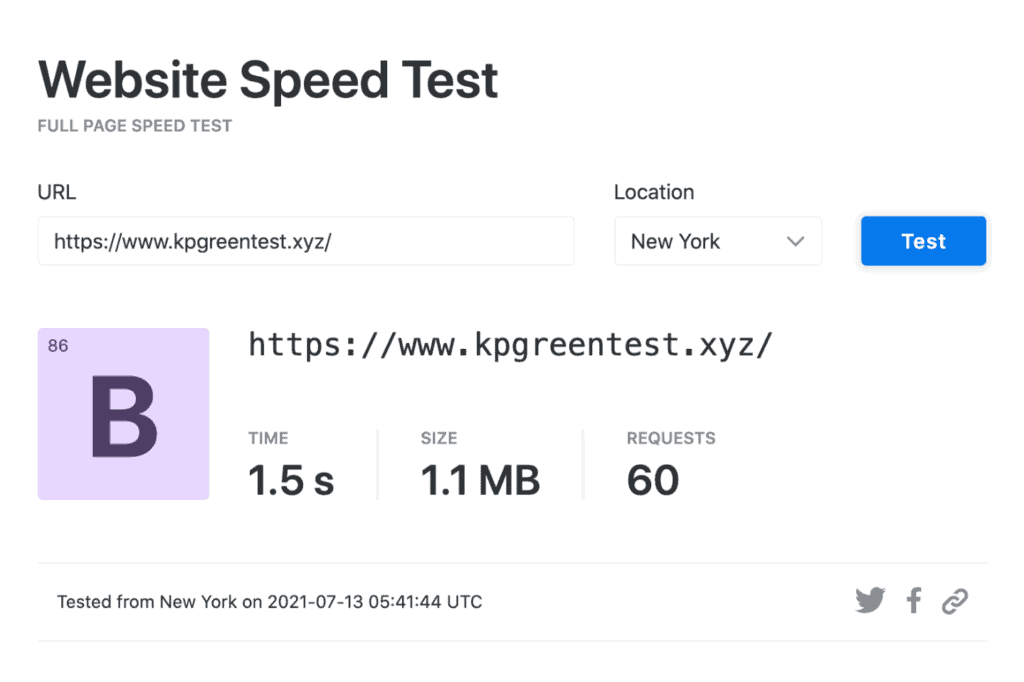Click the FULL PAGE SPEED TEST label

click(x=134, y=125)
